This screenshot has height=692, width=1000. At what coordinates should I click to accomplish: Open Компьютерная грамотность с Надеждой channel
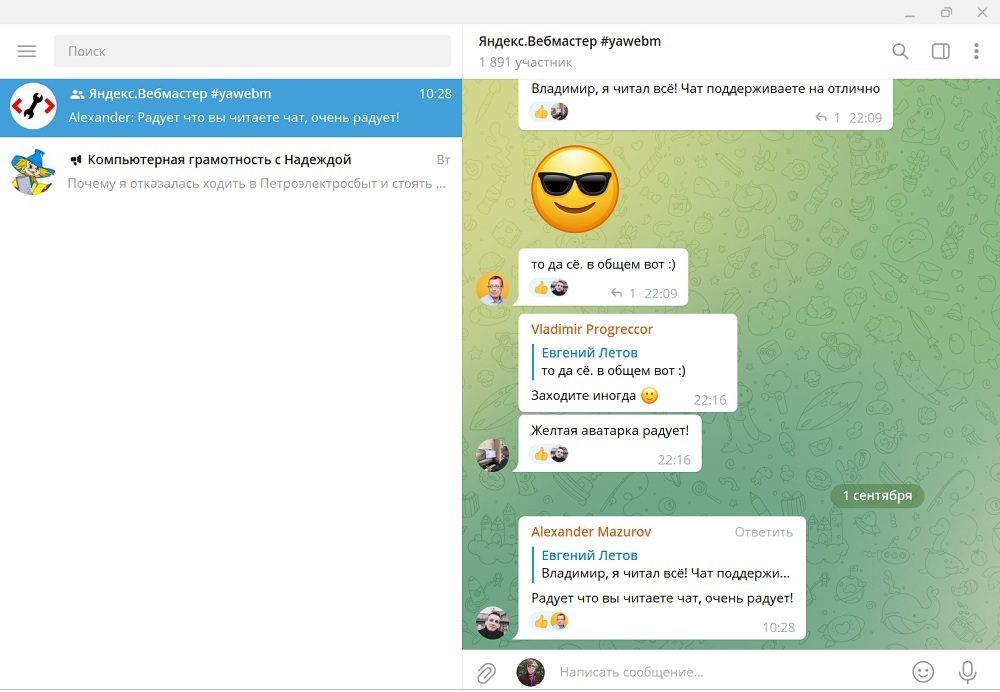231,172
